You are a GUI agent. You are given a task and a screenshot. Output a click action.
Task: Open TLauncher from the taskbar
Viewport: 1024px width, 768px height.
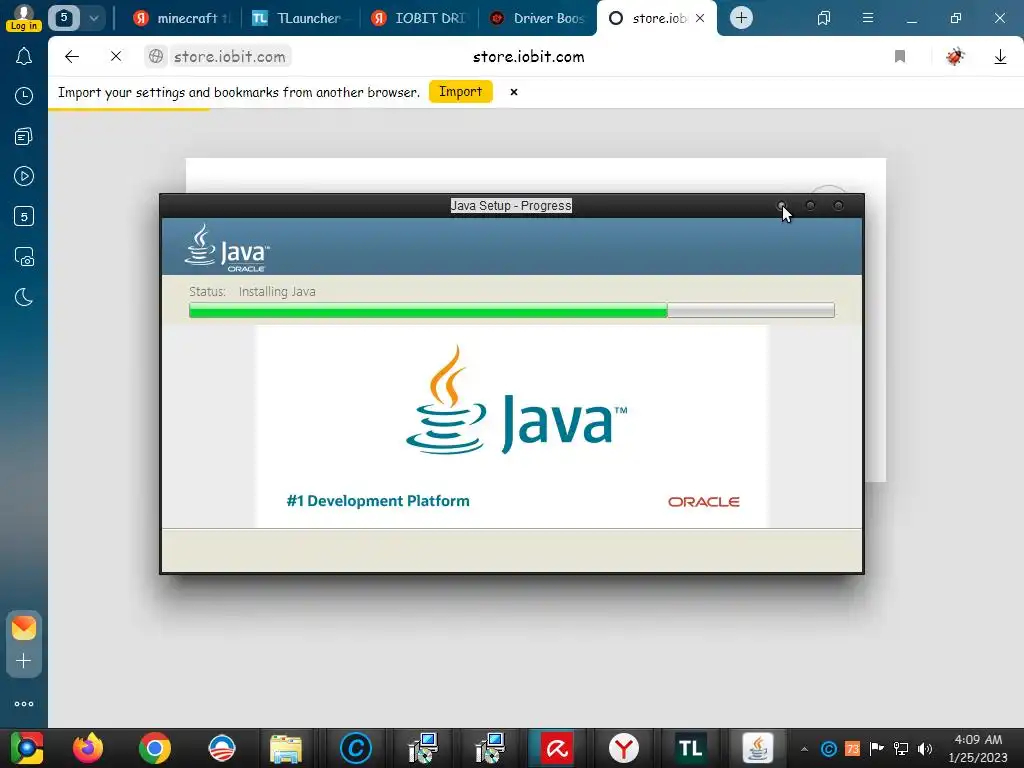tap(690, 748)
